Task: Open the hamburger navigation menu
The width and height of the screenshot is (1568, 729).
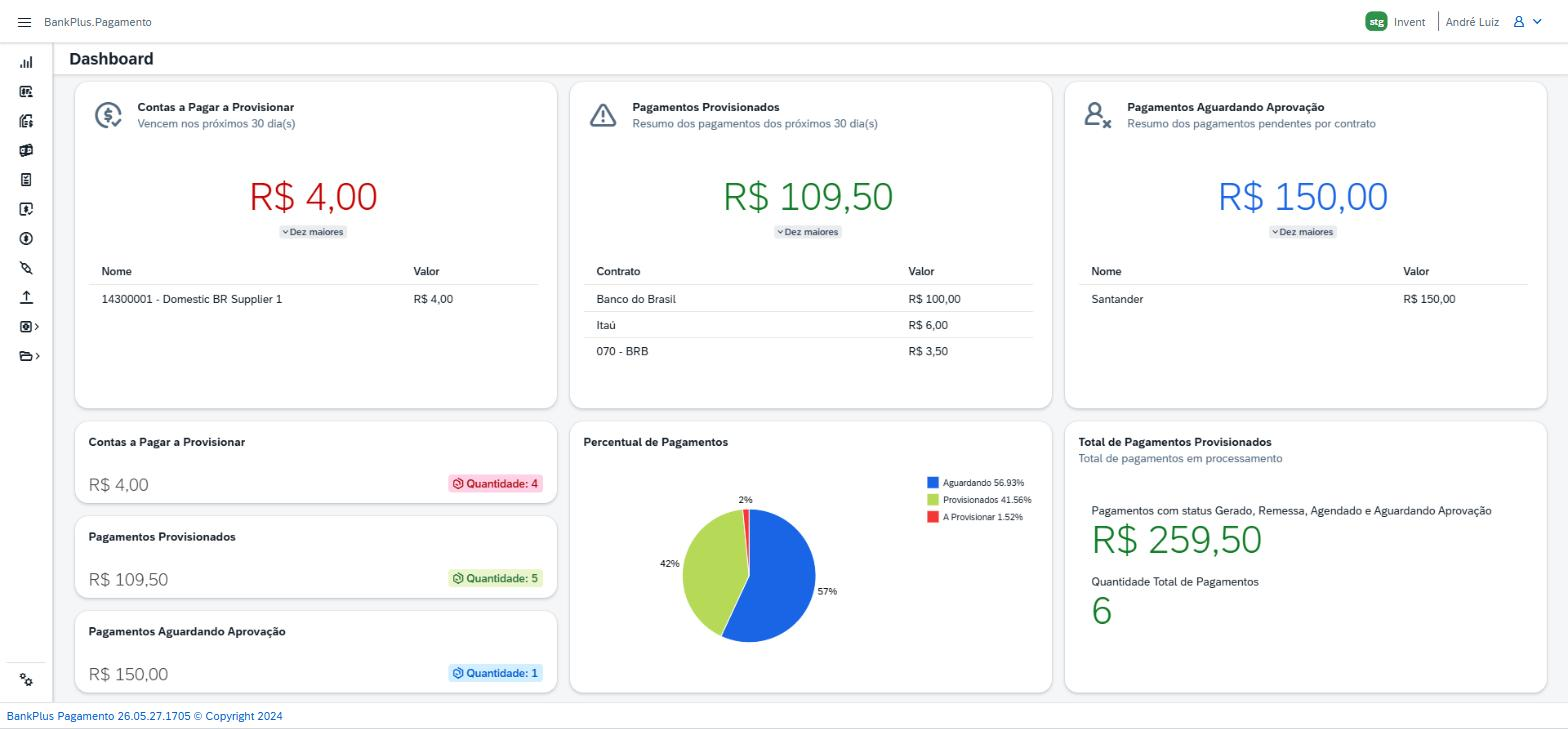Action: (24, 22)
